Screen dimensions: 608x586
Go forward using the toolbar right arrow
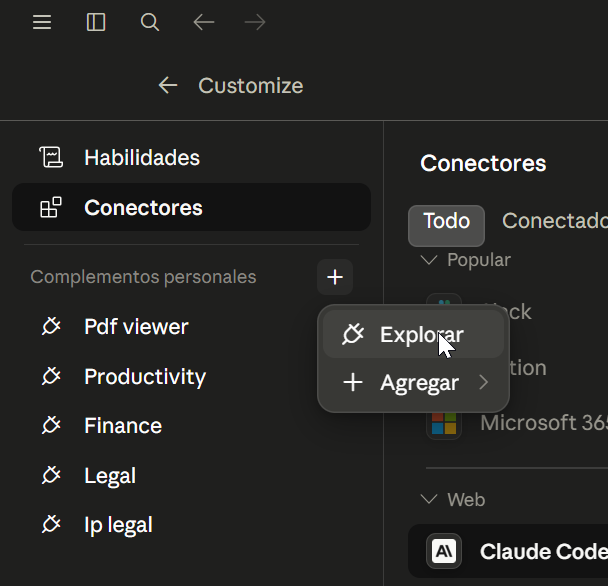click(x=255, y=22)
